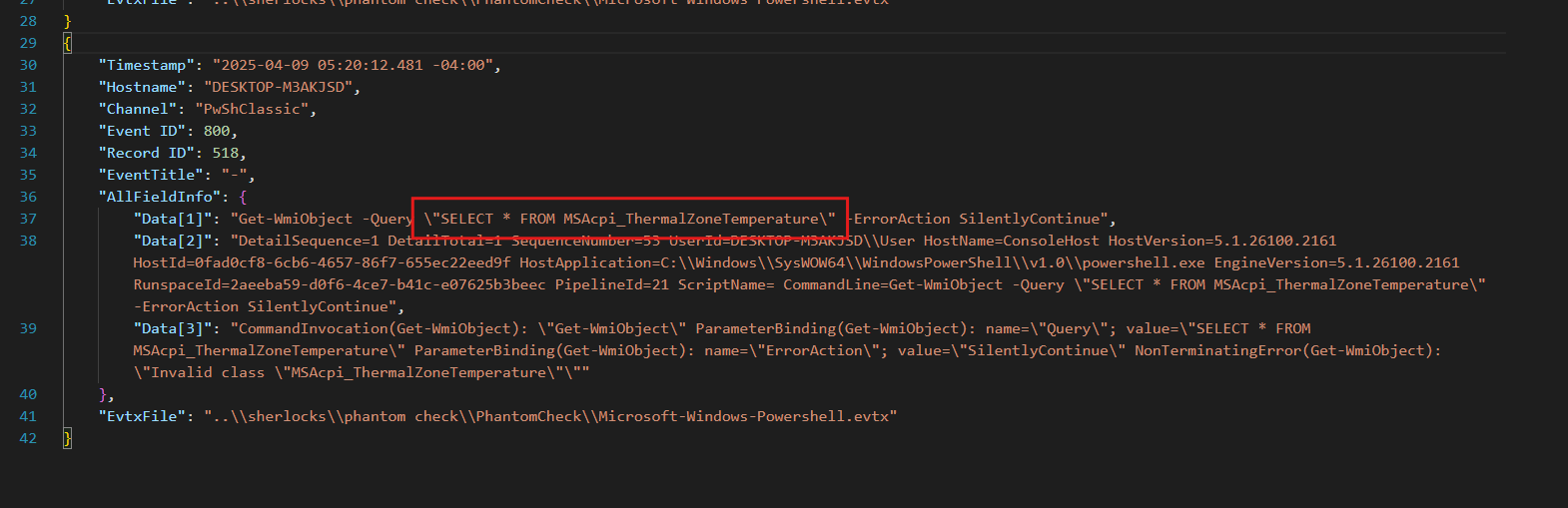Click line number 30 in the gutter

pyautogui.click(x=28, y=65)
